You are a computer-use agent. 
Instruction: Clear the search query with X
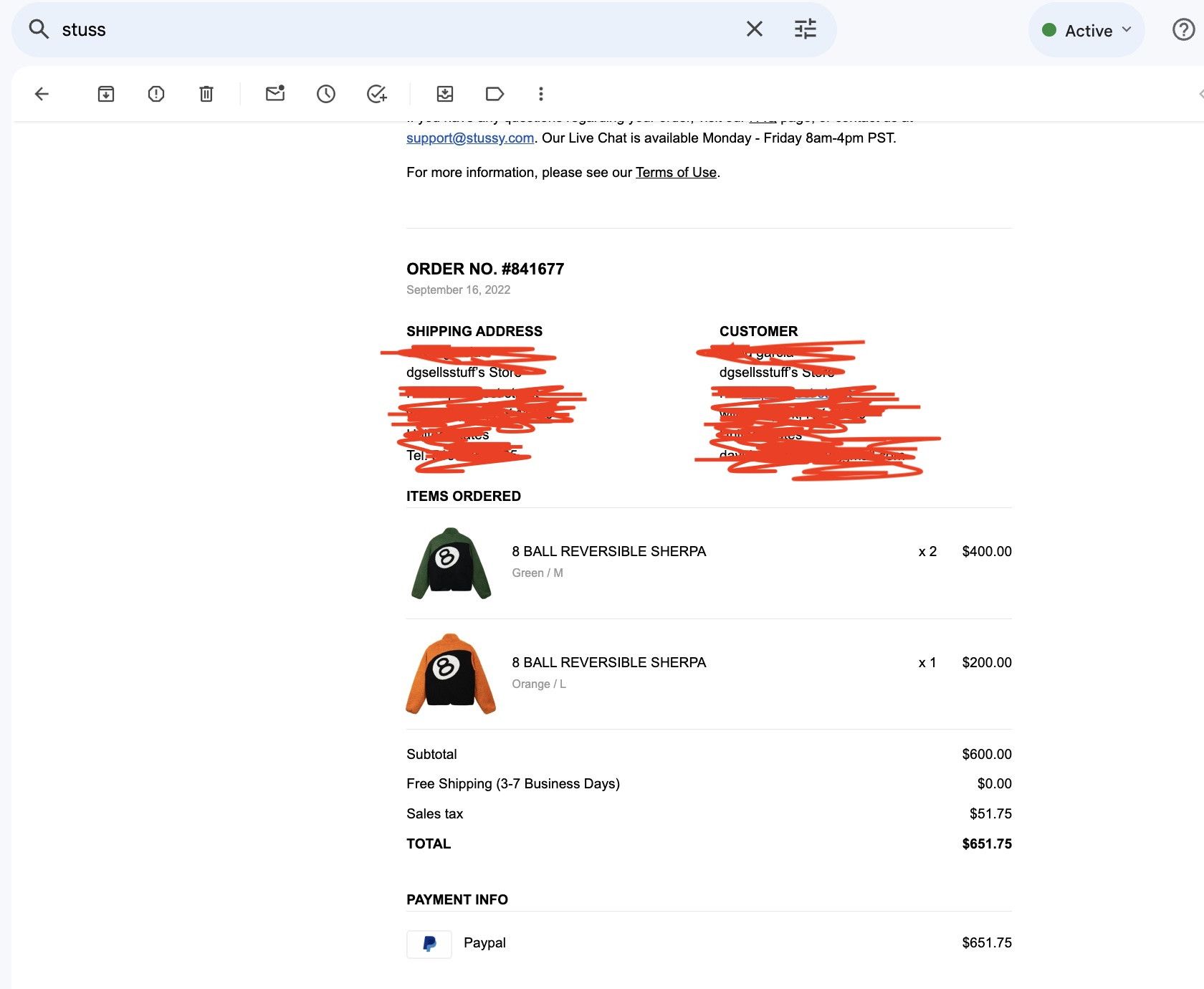pyautogui.click(x=755, y=29)
